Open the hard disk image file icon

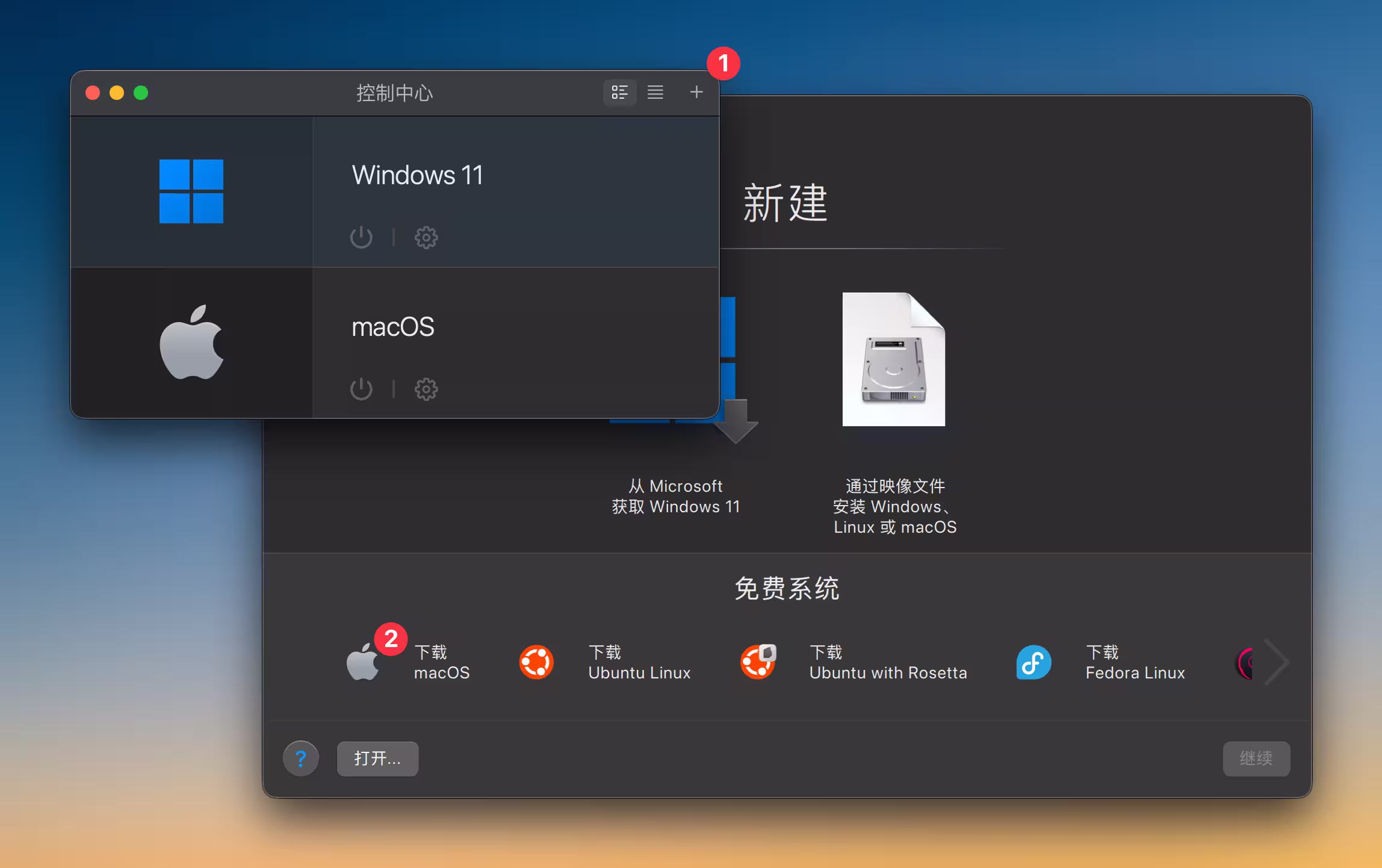tap(894, 360)
